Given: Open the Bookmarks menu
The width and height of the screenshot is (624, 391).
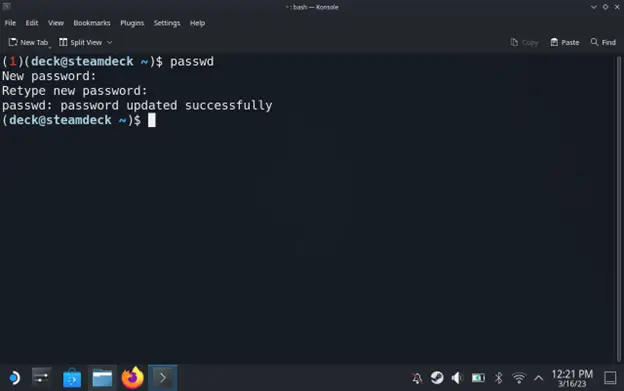Looking at the screenshot, I should click(x=92, y=23).
